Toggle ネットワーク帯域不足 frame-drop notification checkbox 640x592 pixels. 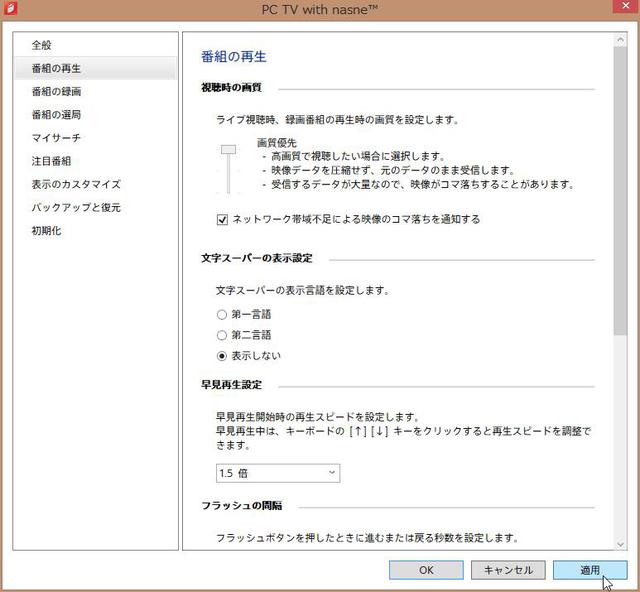point(222,220)
